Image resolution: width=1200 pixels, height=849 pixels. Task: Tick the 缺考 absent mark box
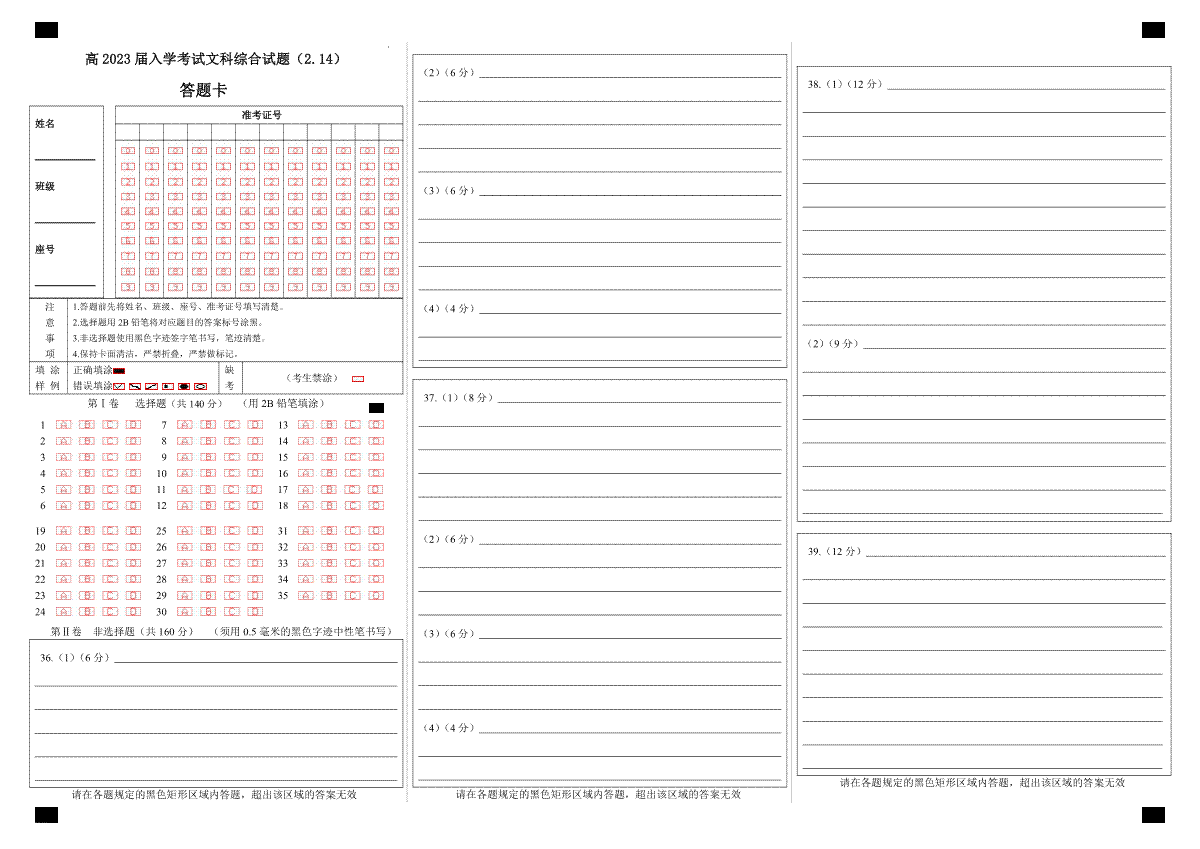click(x=358, y=379)
